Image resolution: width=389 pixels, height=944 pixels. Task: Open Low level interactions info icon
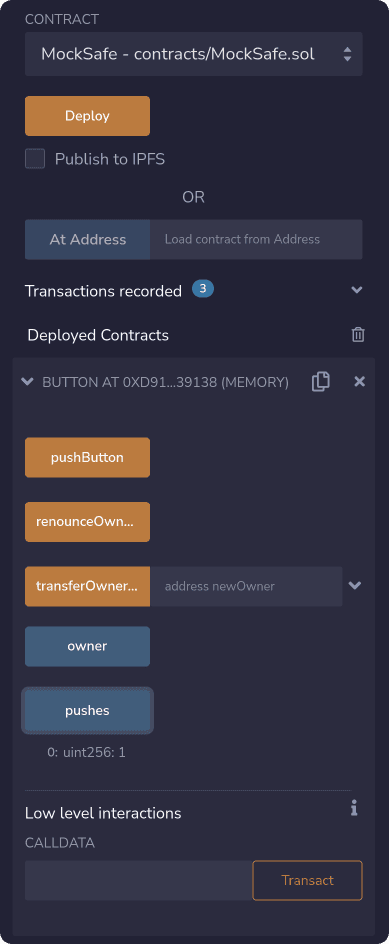click(x=354, y=808)
